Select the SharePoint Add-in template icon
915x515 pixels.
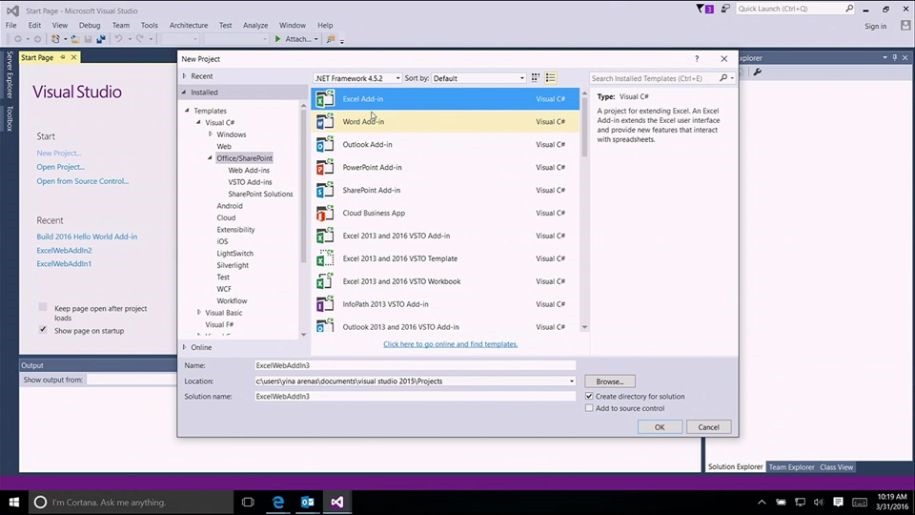325,190
